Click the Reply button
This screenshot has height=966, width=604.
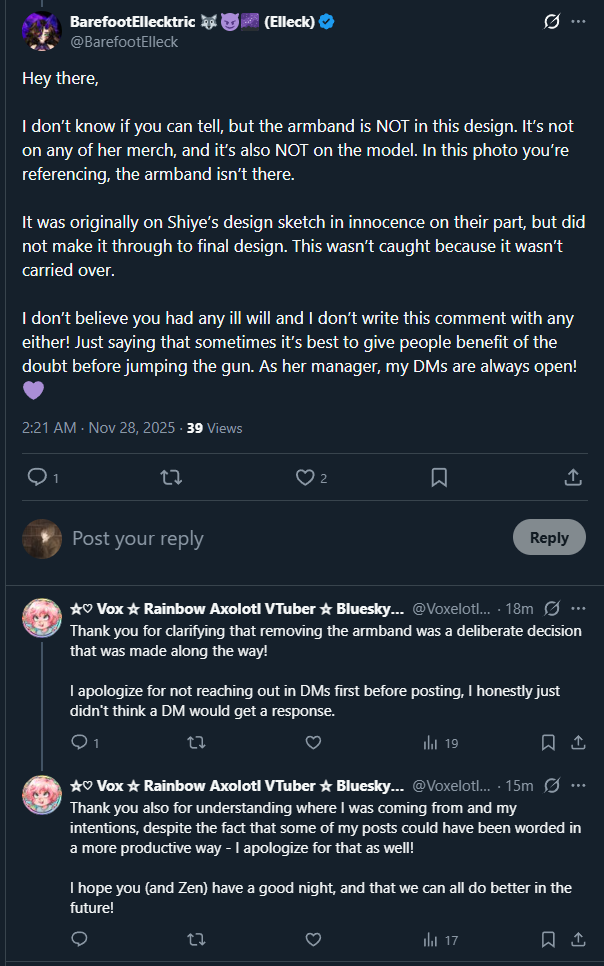pos(549,537)
